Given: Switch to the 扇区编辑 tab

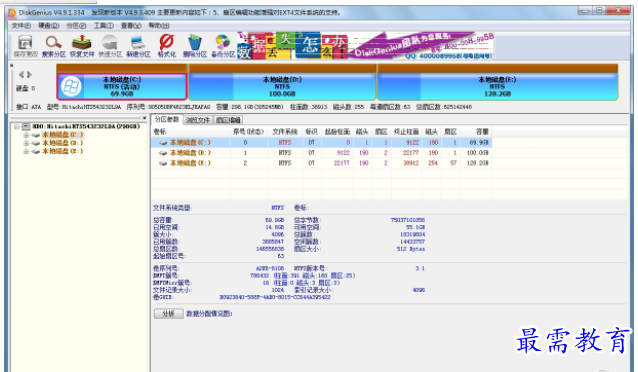Looking at the screenshot, I should coord(229,120).
